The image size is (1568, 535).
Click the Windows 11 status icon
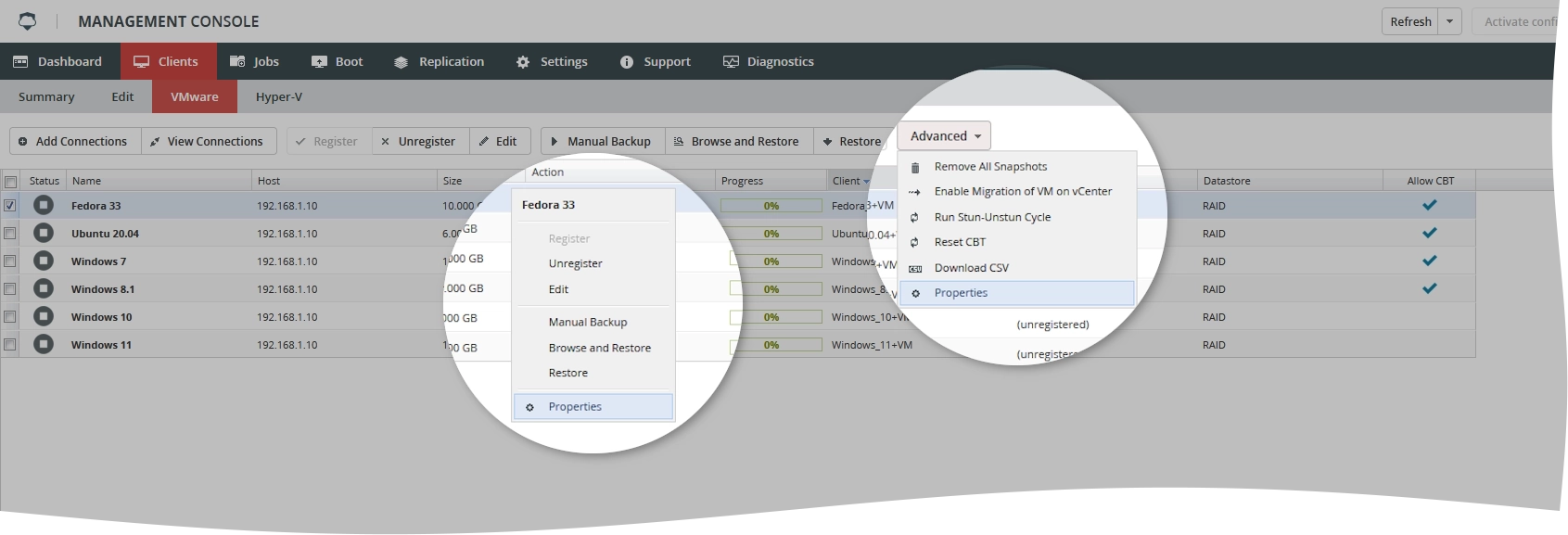point(44,344)
